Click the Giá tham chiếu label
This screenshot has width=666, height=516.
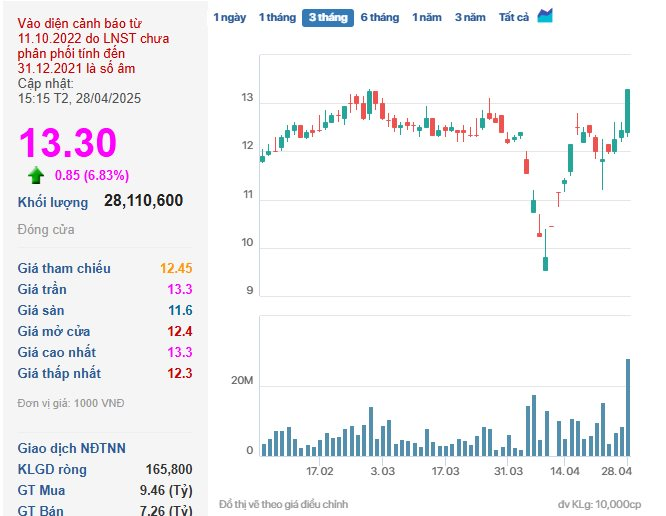(x=64, y=268)
